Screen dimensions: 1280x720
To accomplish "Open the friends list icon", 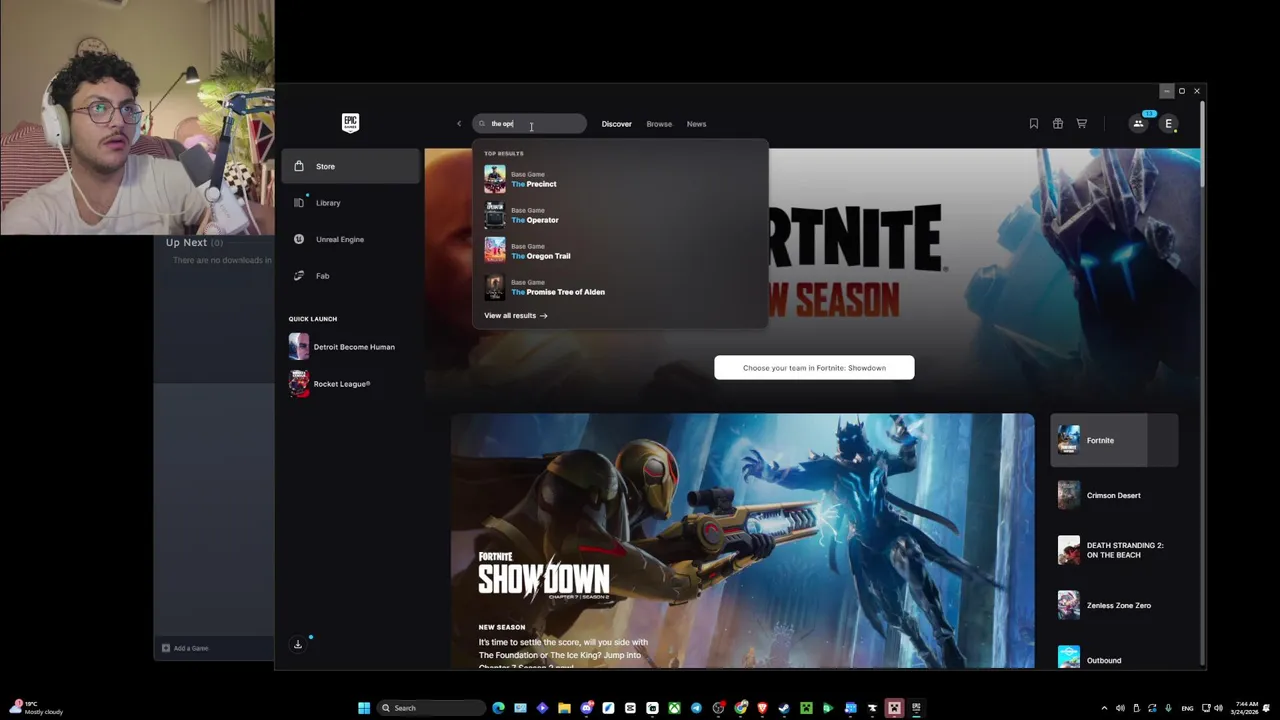I will pyautogui.click(x=1138, y=124).
